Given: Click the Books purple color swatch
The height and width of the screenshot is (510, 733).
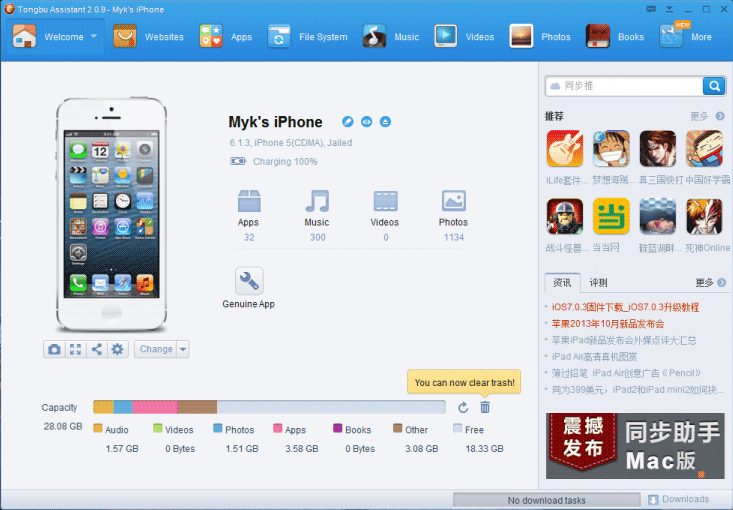Looking at the screenshot, I should (338, 428).
